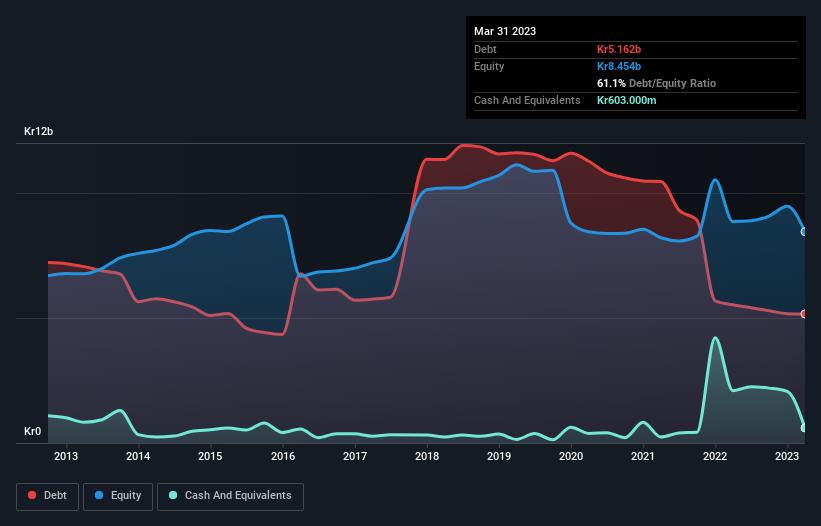Click the Kr0 y-axis label
This screenshot has width=821, height=526.
tap(32, 431)
